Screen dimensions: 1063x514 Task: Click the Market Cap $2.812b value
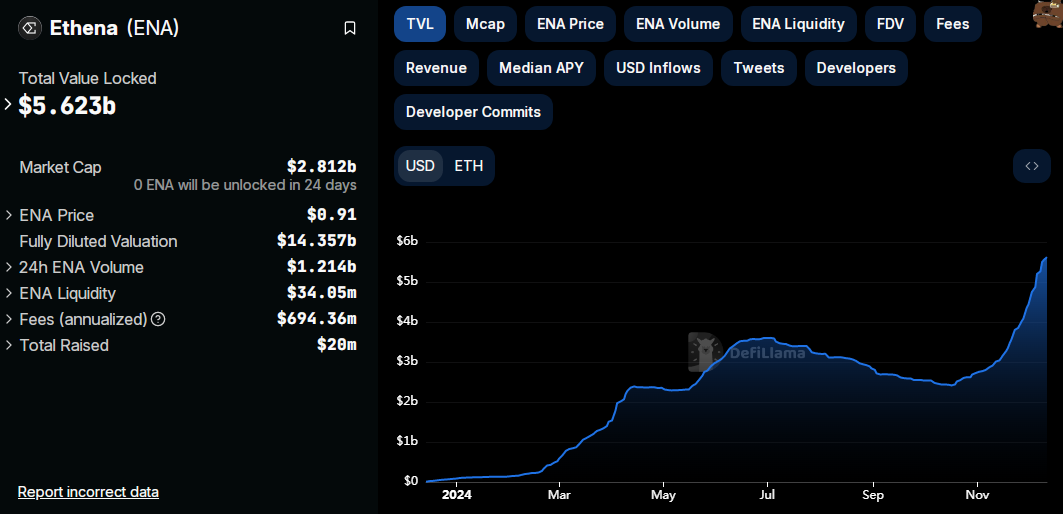click(321, 166)
